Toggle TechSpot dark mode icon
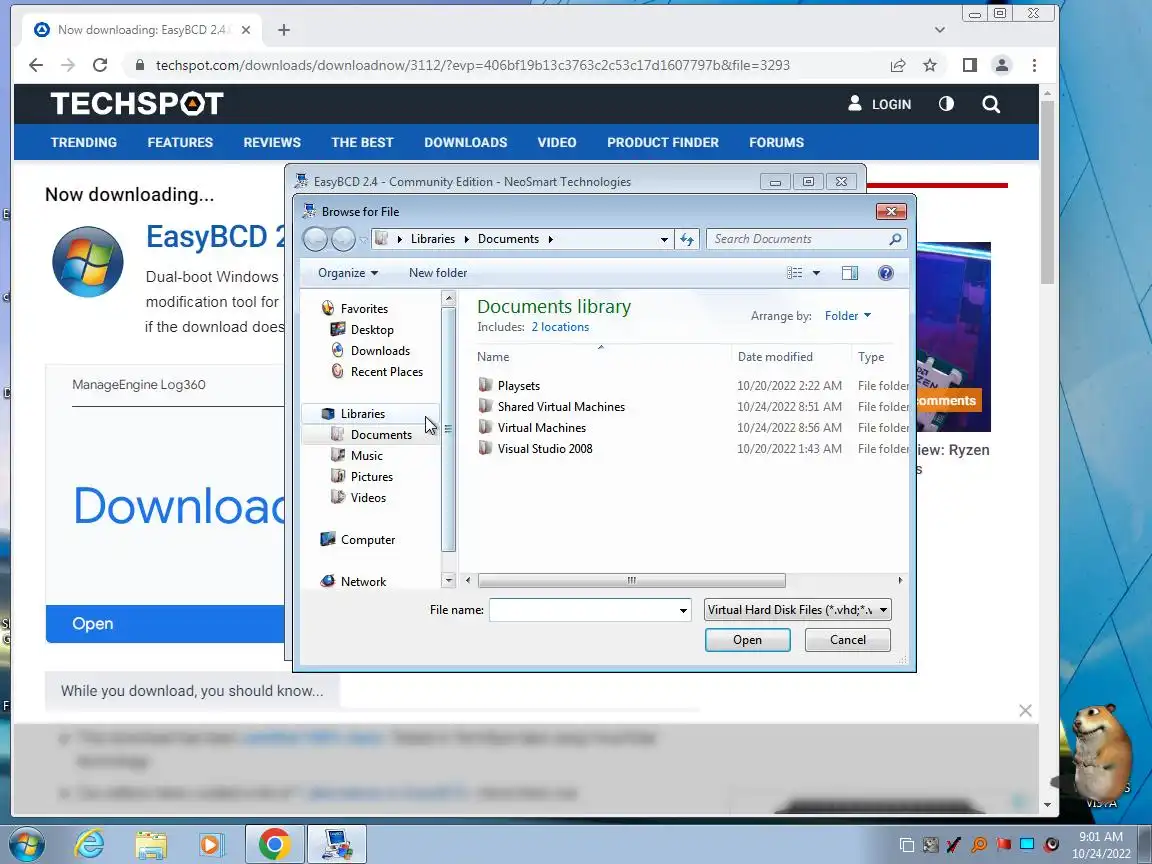The image size is (1152, 864). click(946, 104)
